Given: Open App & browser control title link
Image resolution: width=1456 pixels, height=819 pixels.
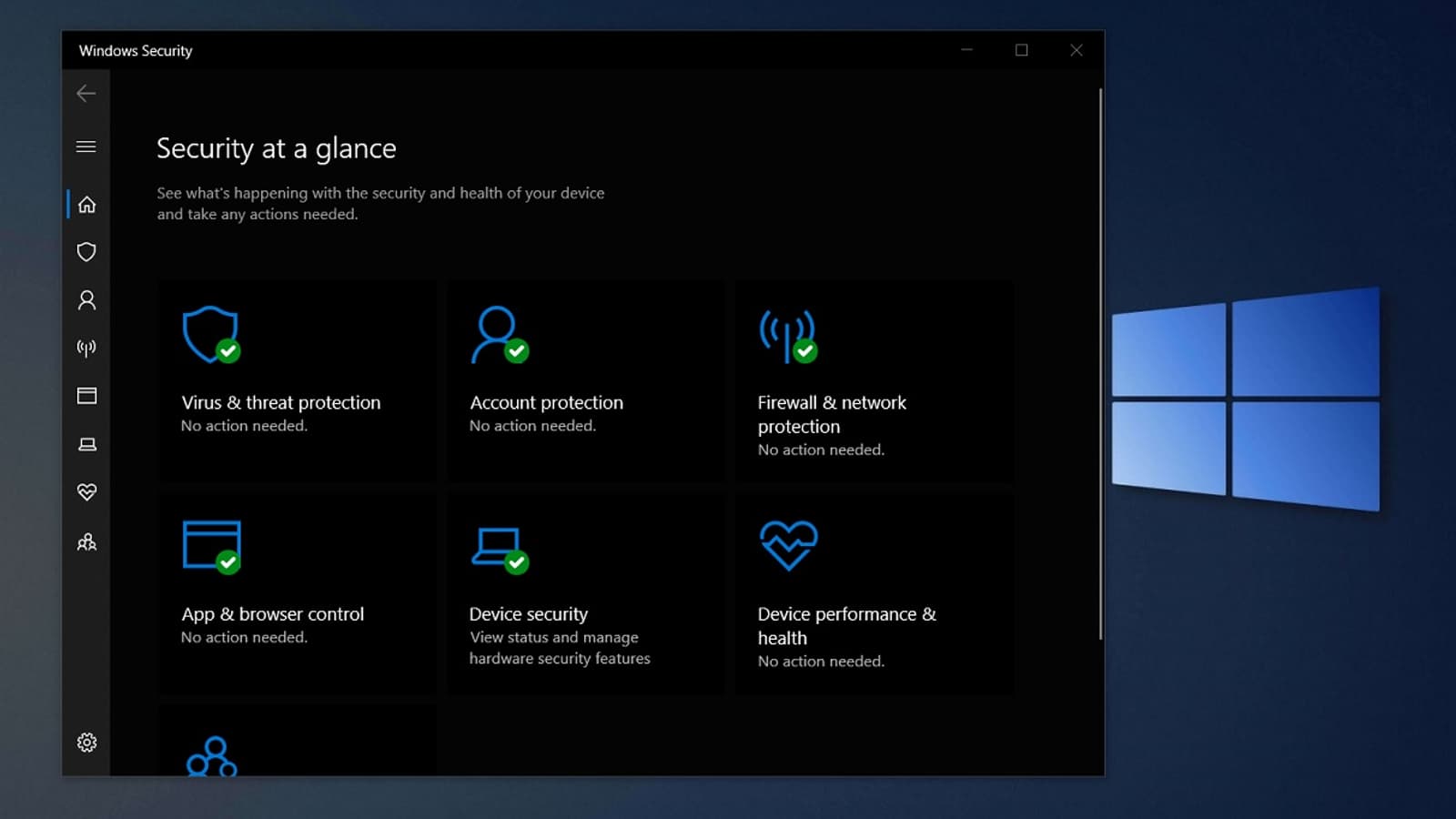Looking at the screenshot, I should [x=273, y=614].
